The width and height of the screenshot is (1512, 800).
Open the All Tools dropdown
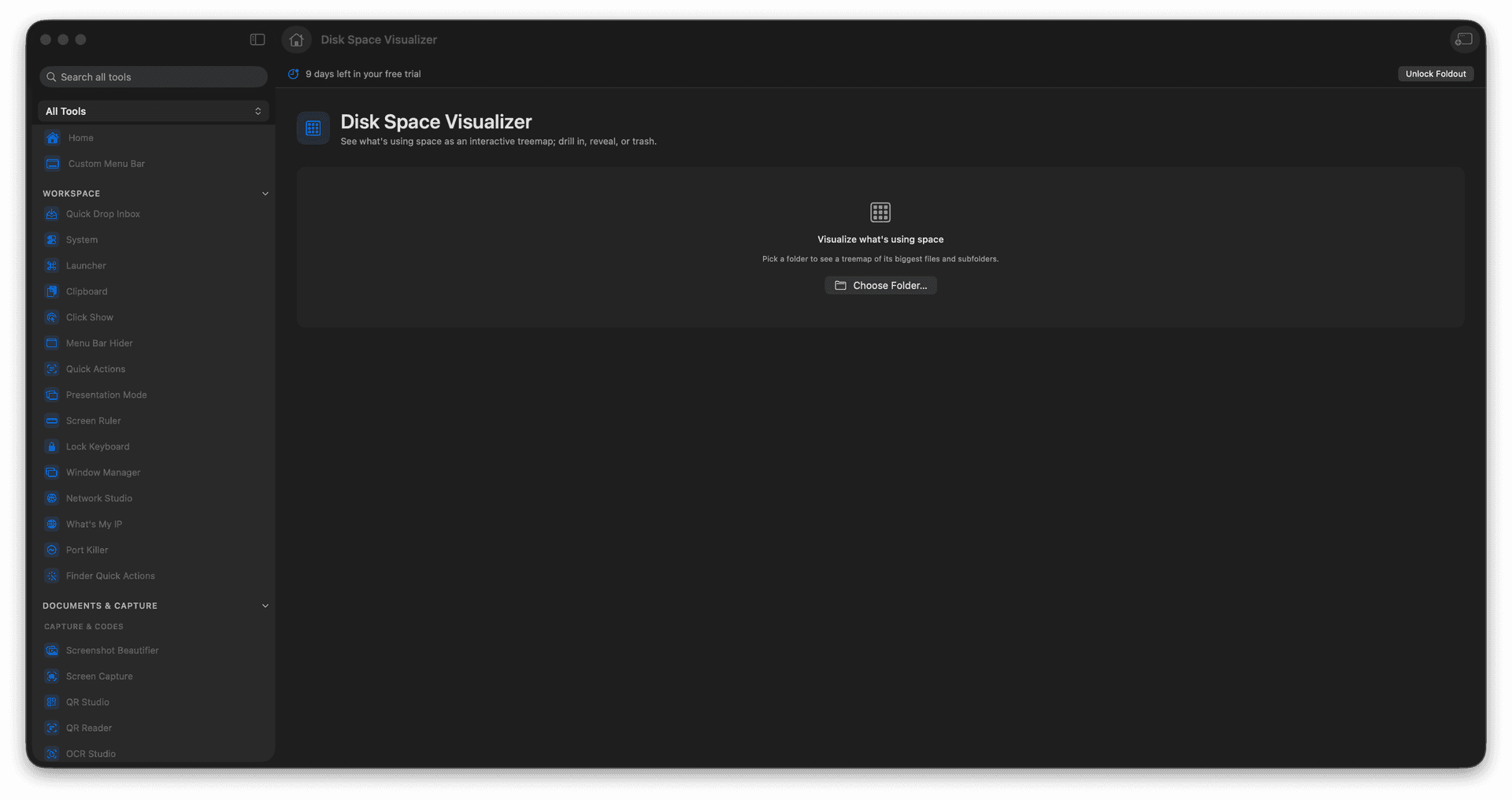[x=154, y=111]
